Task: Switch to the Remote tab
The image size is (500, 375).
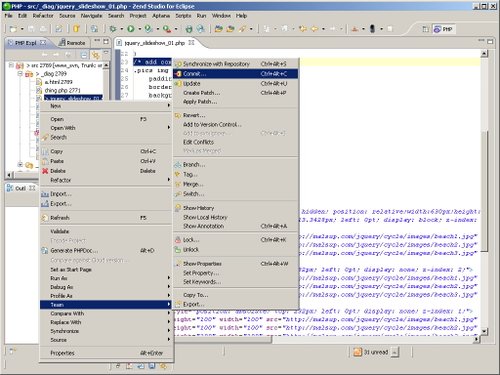Action: click(x=73, y=43)
